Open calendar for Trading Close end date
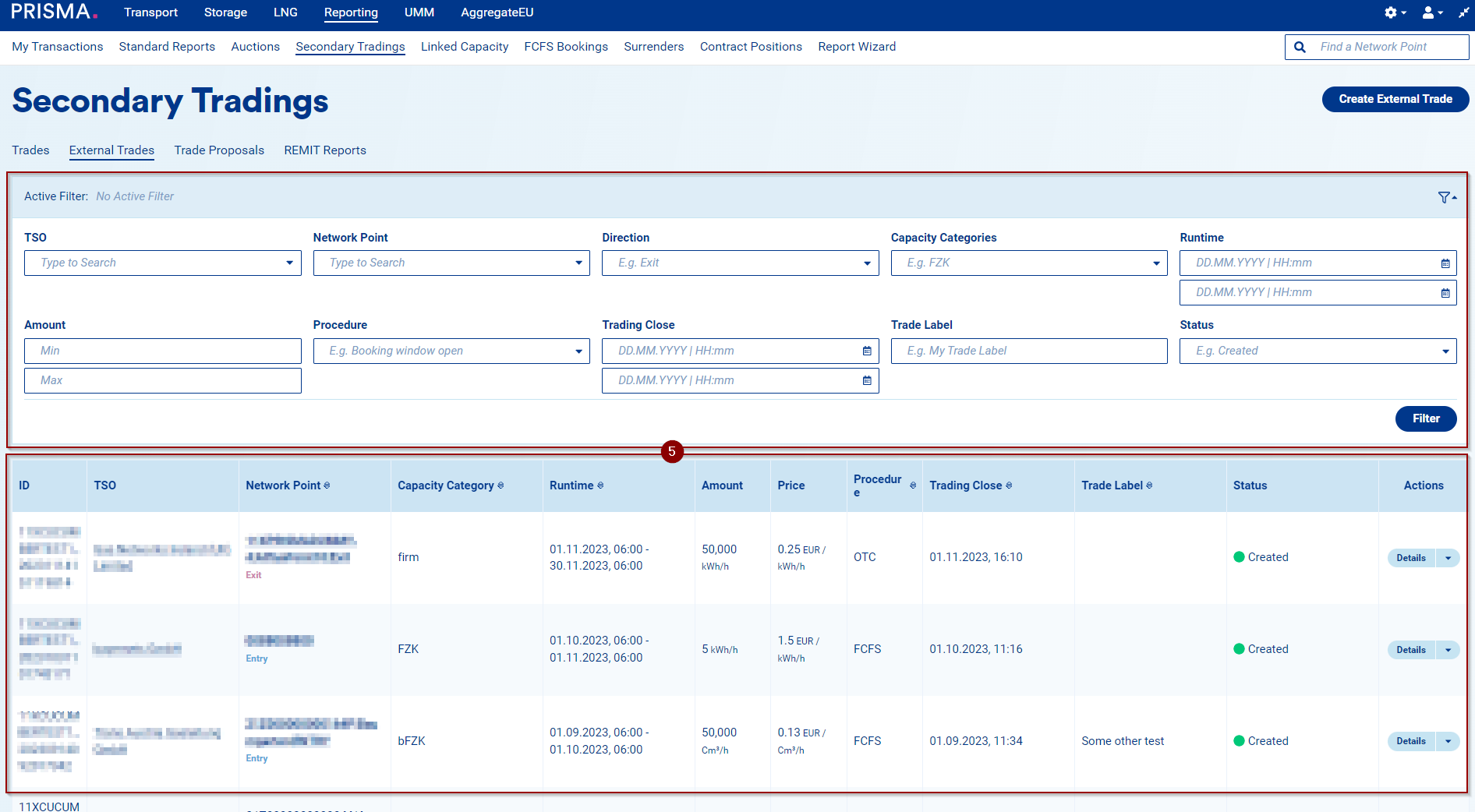 coord(866,380)
